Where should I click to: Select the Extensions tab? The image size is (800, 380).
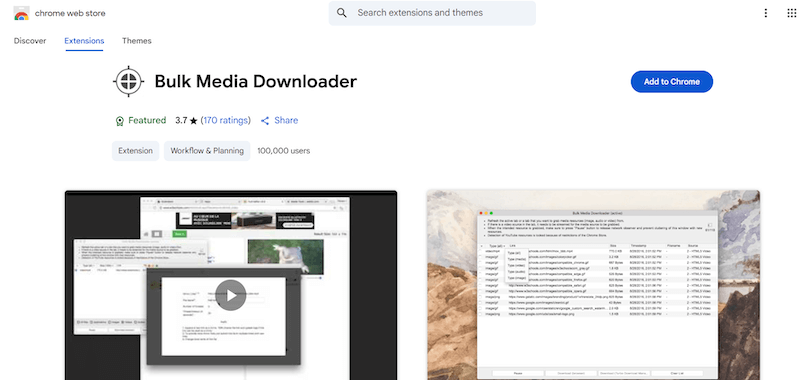pyautogui.click(x=84, y=41)
